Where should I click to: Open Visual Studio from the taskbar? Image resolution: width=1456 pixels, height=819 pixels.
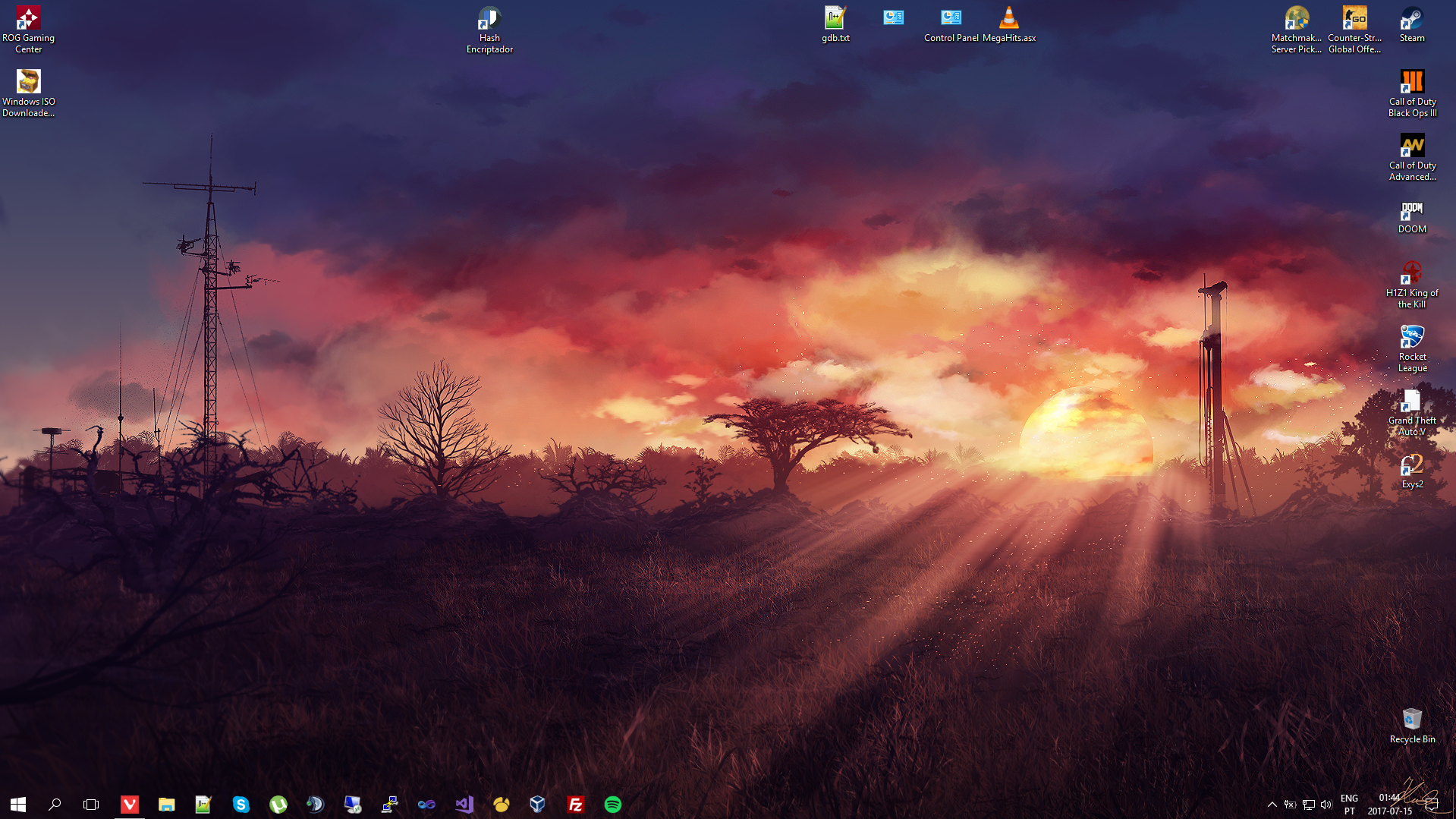tap(464, 804)
